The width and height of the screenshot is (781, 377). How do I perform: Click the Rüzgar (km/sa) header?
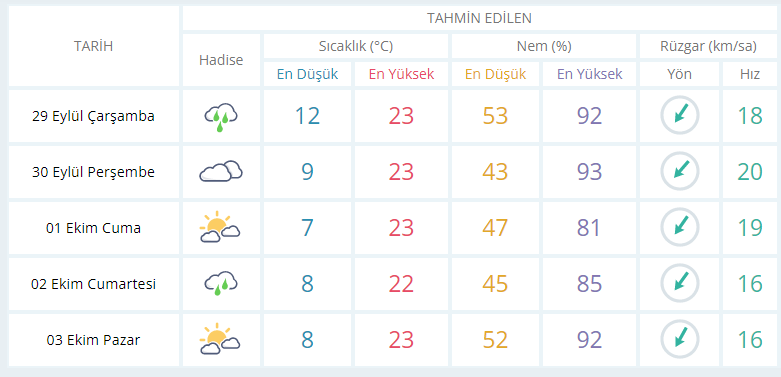point(708,46)
